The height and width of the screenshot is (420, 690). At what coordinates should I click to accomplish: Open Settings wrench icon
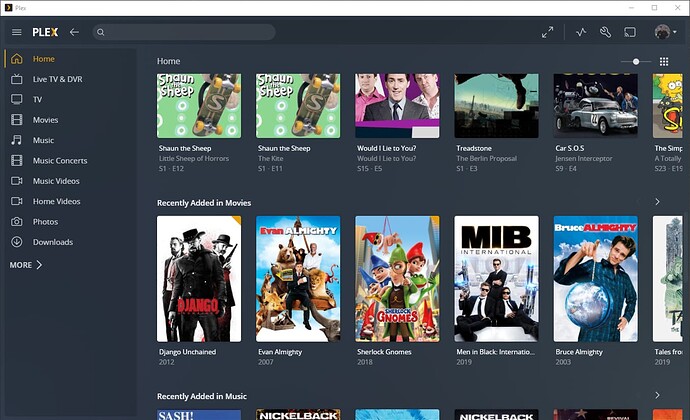click(606, 32)
